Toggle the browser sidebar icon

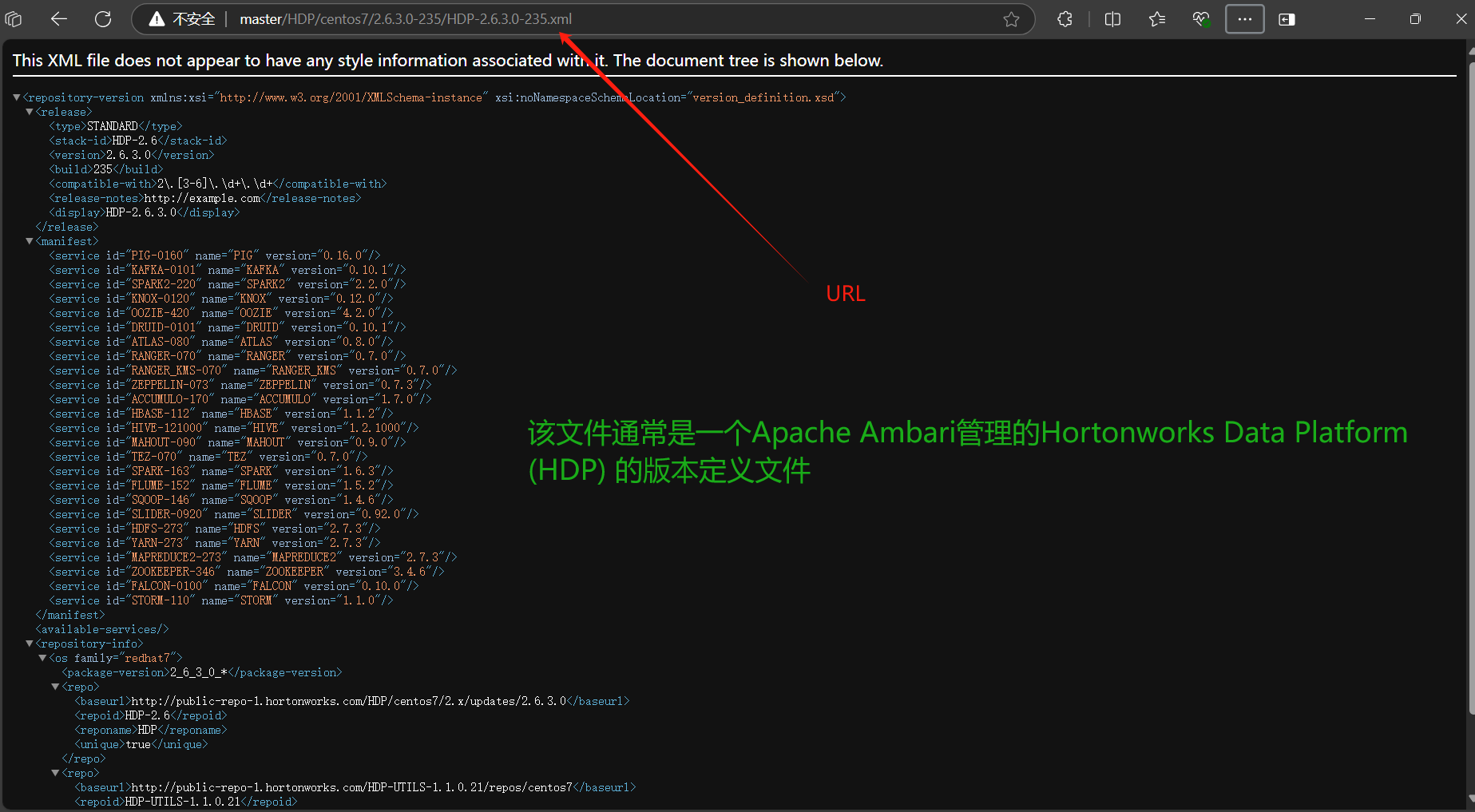point(1287,19)
